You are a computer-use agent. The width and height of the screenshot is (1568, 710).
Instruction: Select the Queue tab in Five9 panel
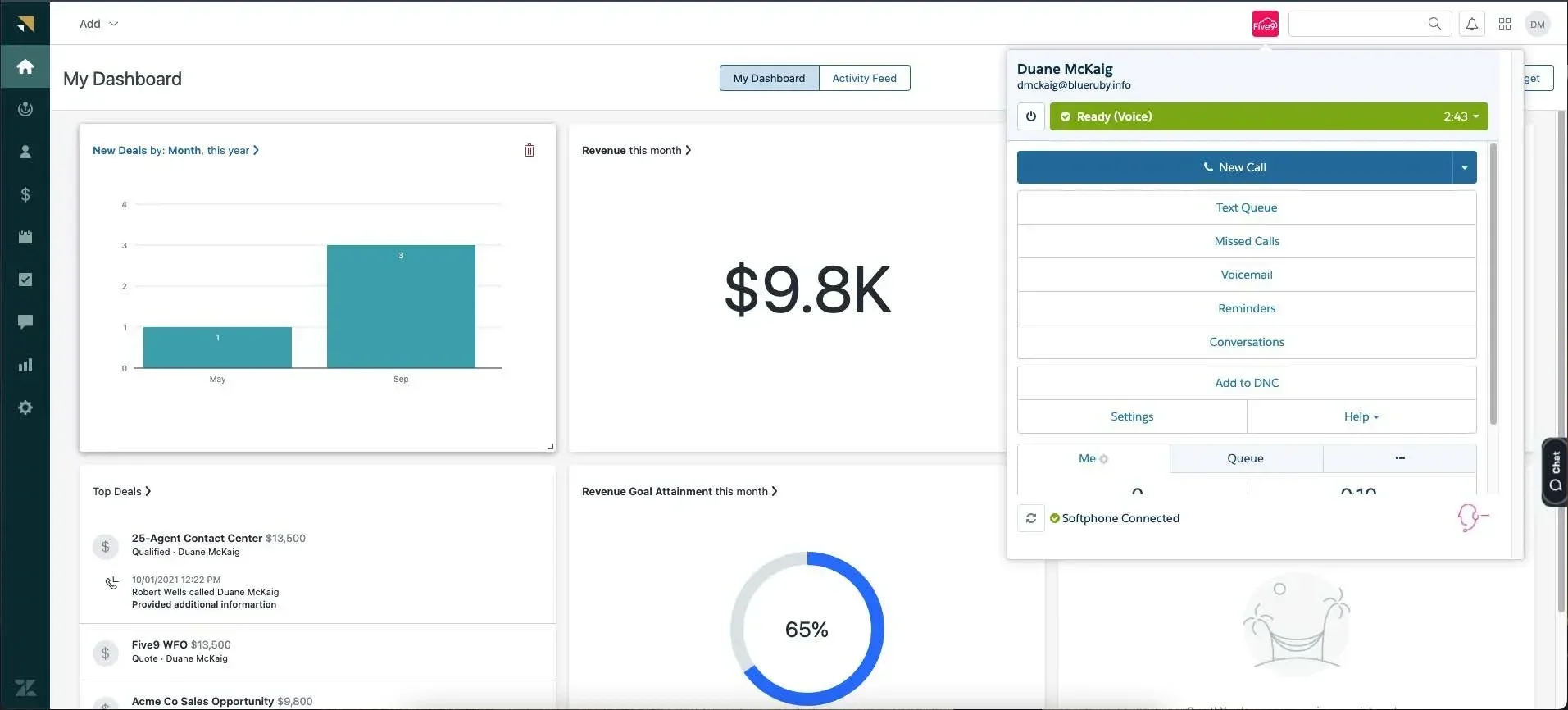coord(1245,458)
